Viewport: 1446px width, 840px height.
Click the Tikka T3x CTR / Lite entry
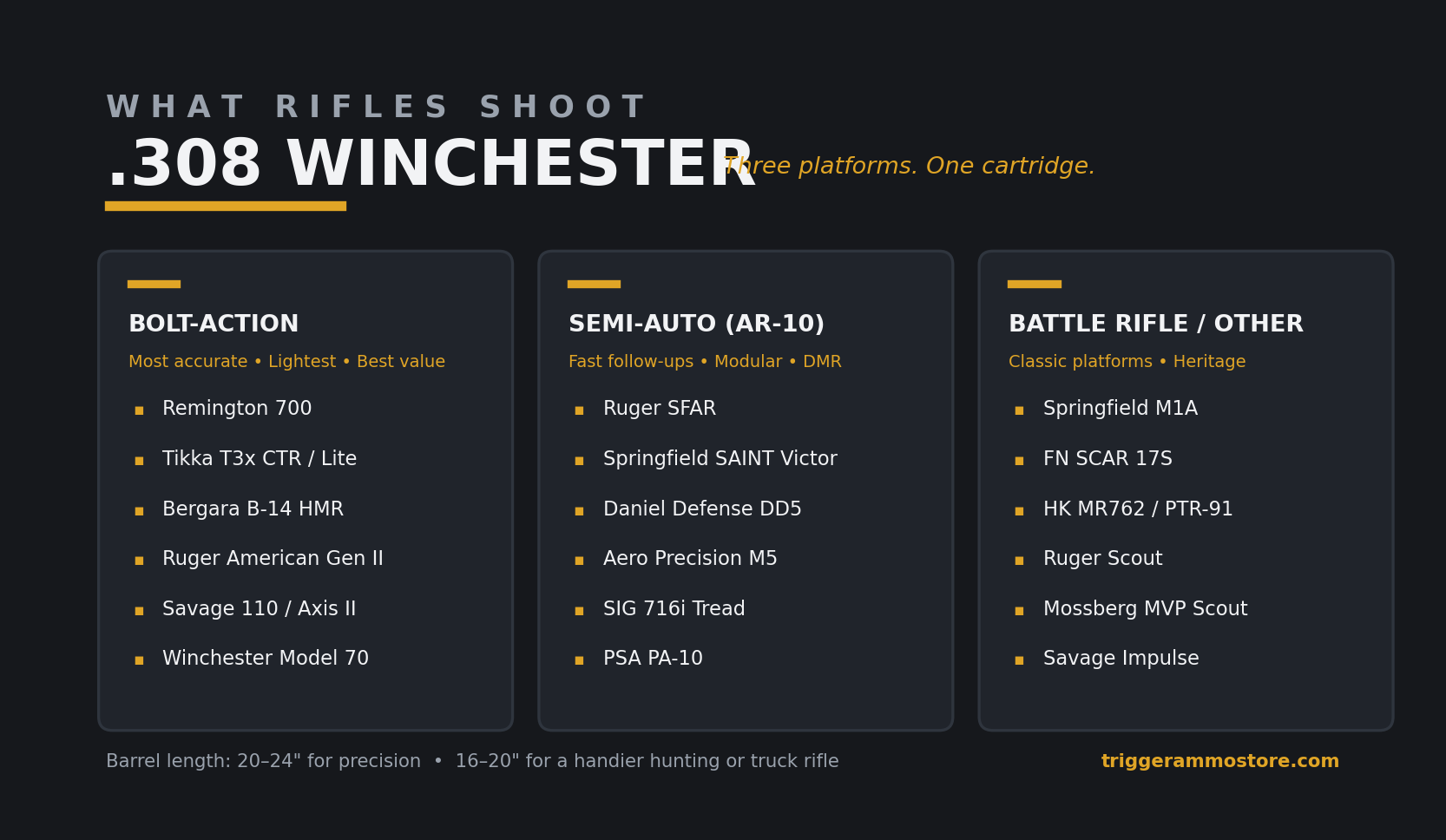click(x=260, y=459)
